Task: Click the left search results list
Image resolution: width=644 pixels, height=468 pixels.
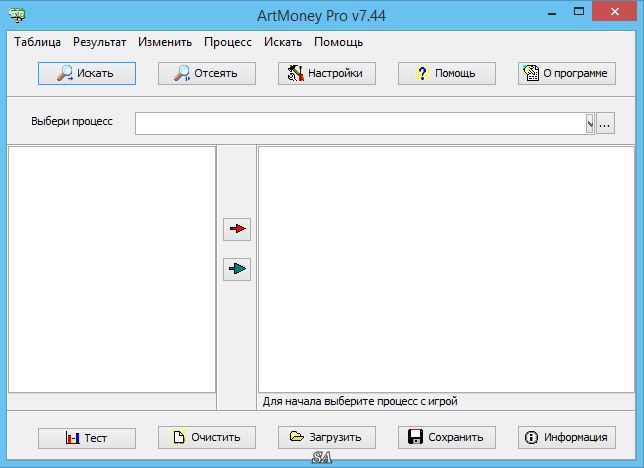Action: (x=112, y=269)
